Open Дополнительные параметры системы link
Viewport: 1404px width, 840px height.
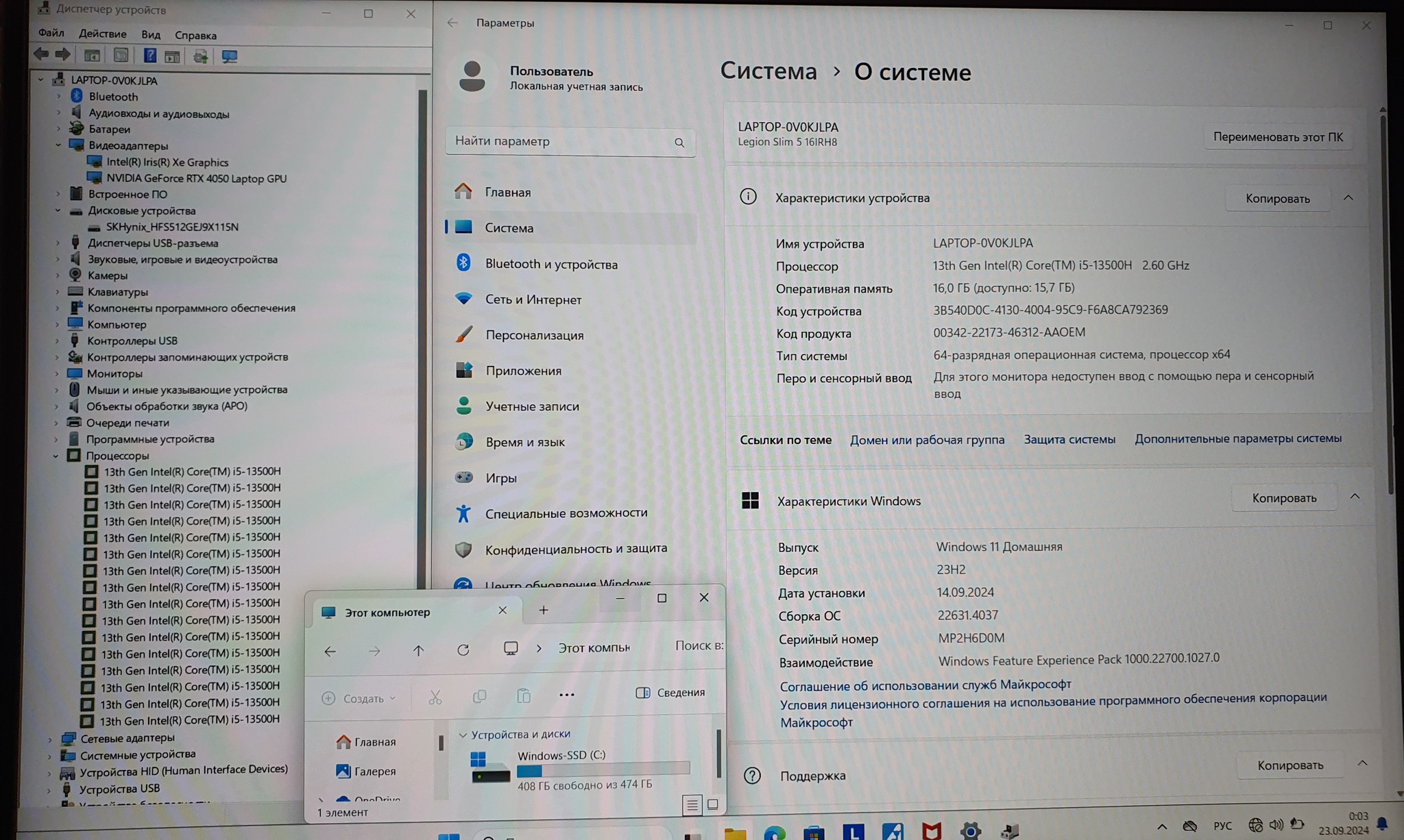tap(1237, 438)
